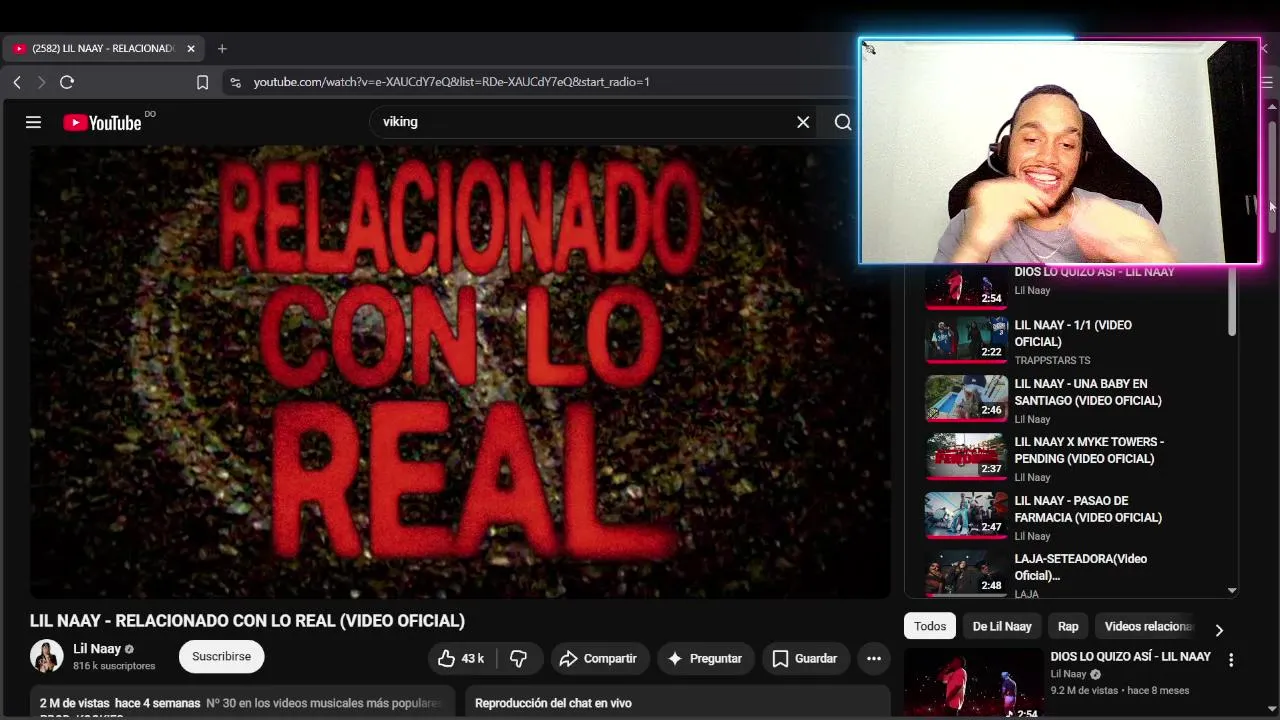Play UNA BABY EN SANTIAGO playlist thumbnail

[x=966, y=398]
